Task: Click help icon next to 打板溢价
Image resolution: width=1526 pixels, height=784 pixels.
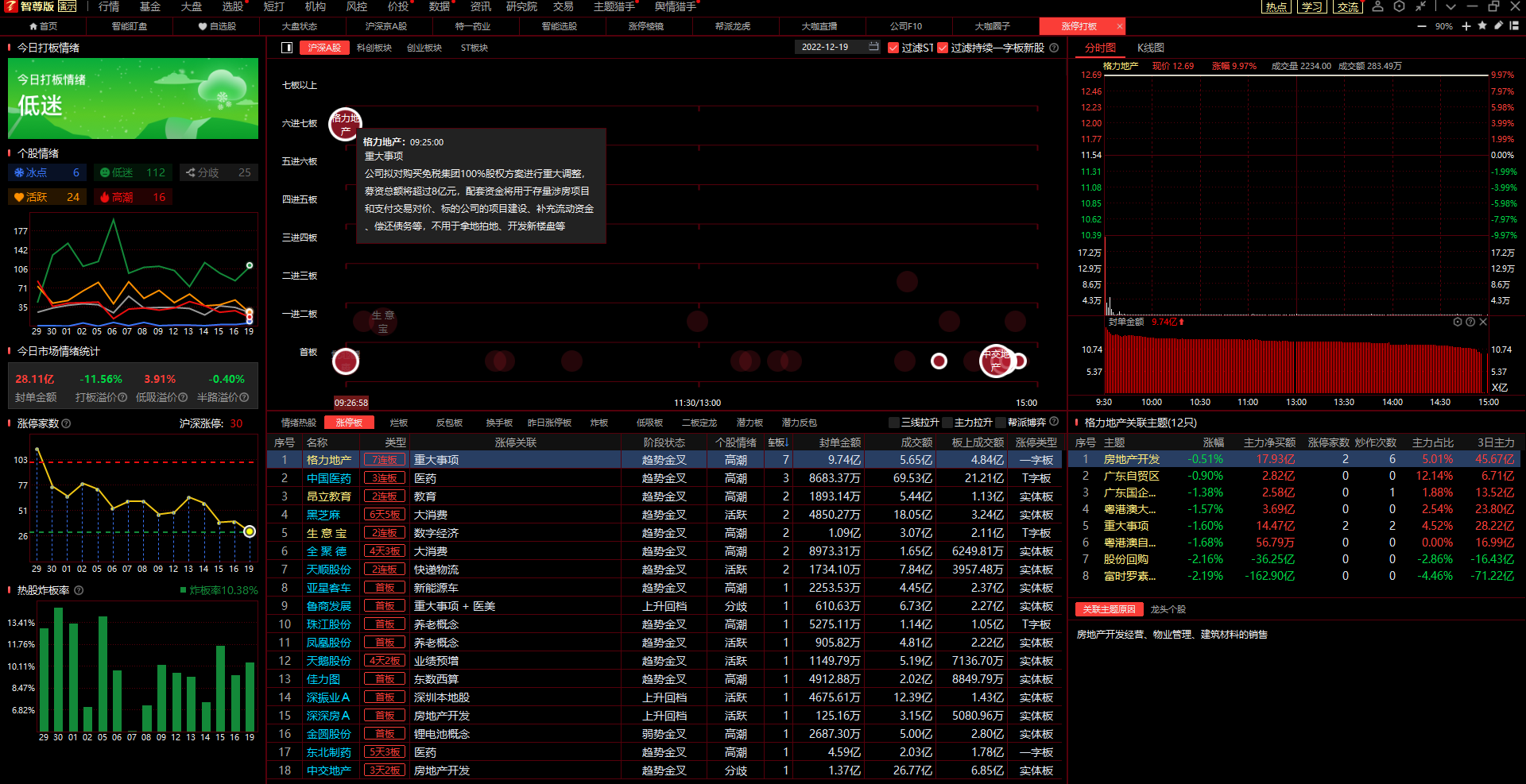Action: coord(122,397)
